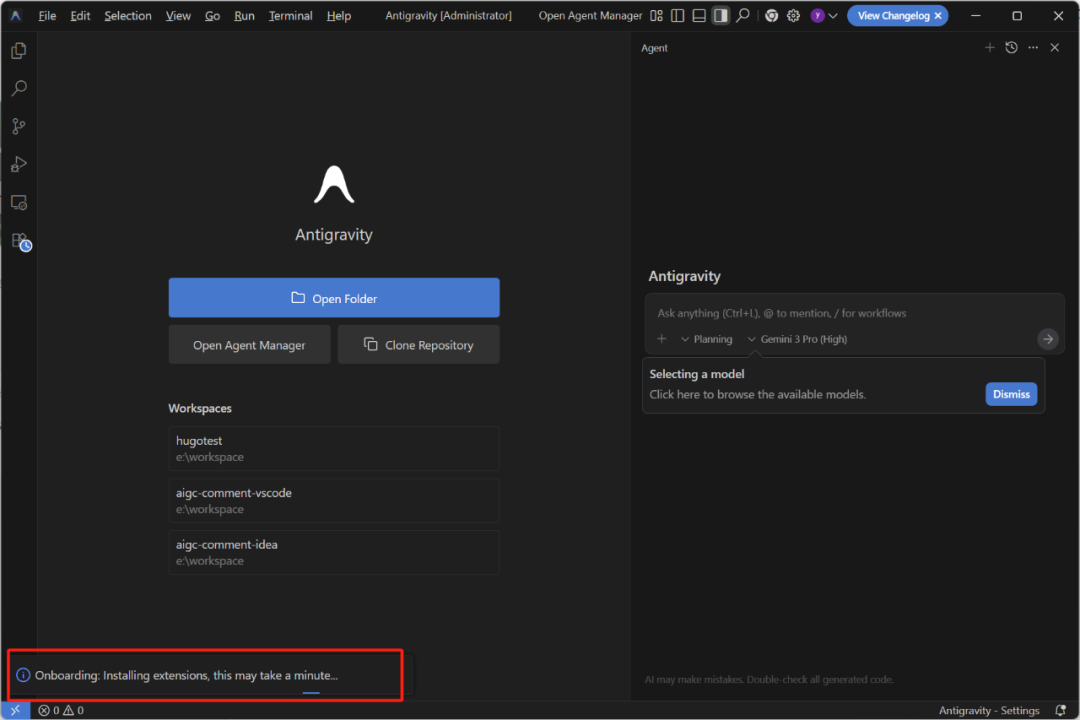This screenshot has width=1080, height=720.
Task: Open the Go menu
Action: point(212,15)
